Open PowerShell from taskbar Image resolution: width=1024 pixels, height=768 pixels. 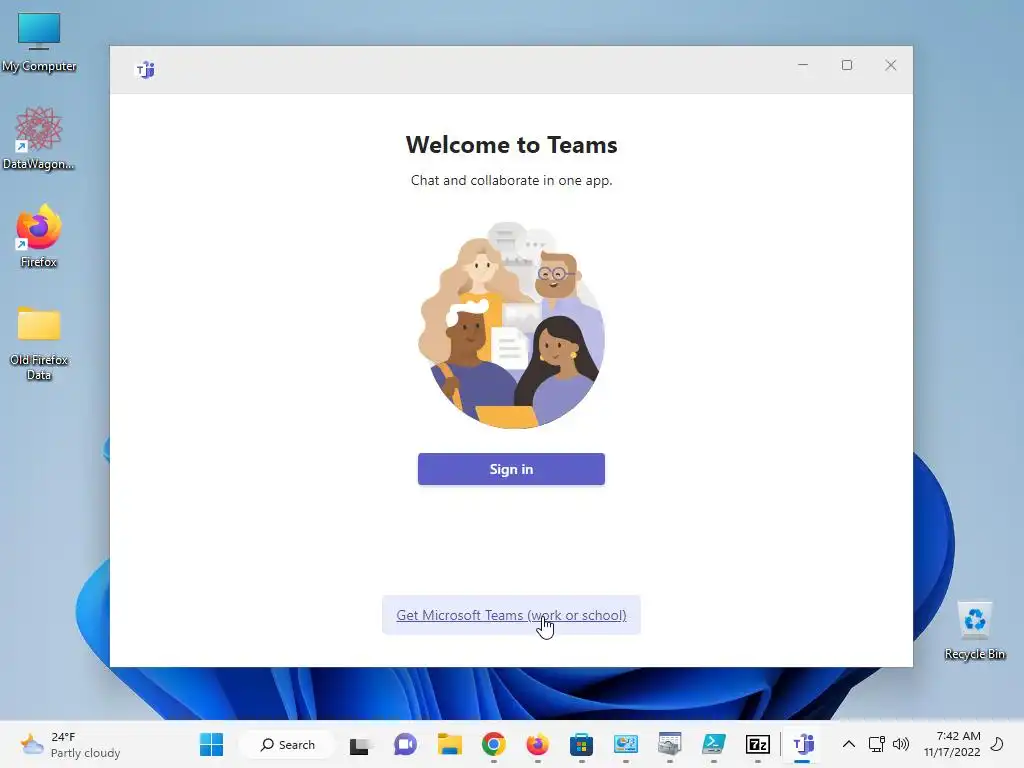tap(714, 744)
